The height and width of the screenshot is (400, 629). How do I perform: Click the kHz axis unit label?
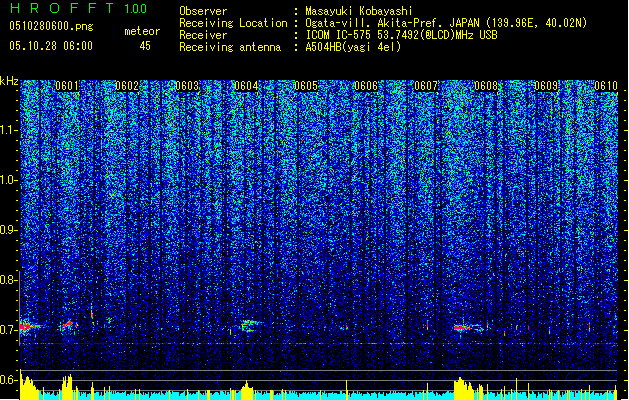coord(9,81)
